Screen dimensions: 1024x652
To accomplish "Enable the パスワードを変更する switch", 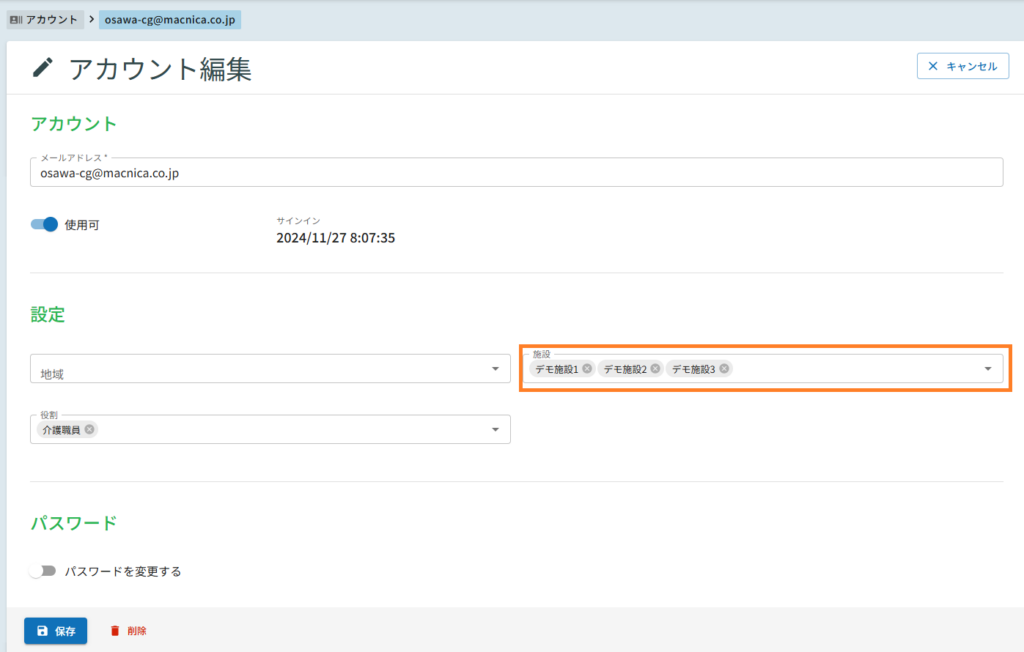I will pyautogui.click(x=42, y=571).
